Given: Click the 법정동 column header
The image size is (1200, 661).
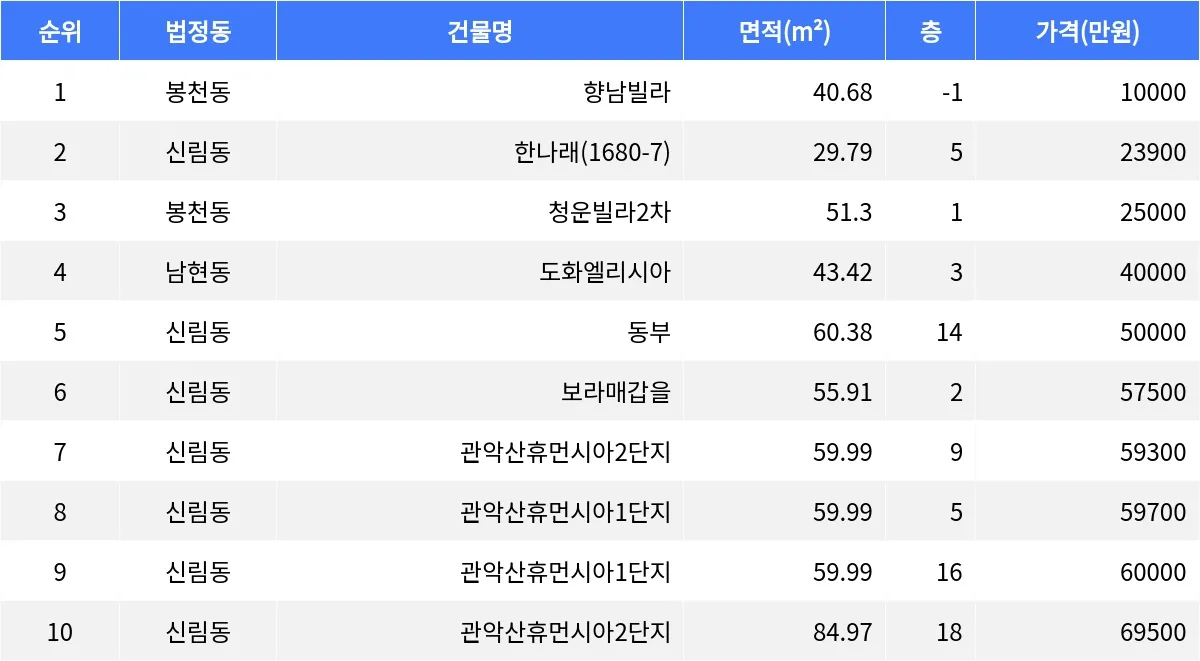Looking at the screenshot, I should pyautogui.click(x=198, y=32).
